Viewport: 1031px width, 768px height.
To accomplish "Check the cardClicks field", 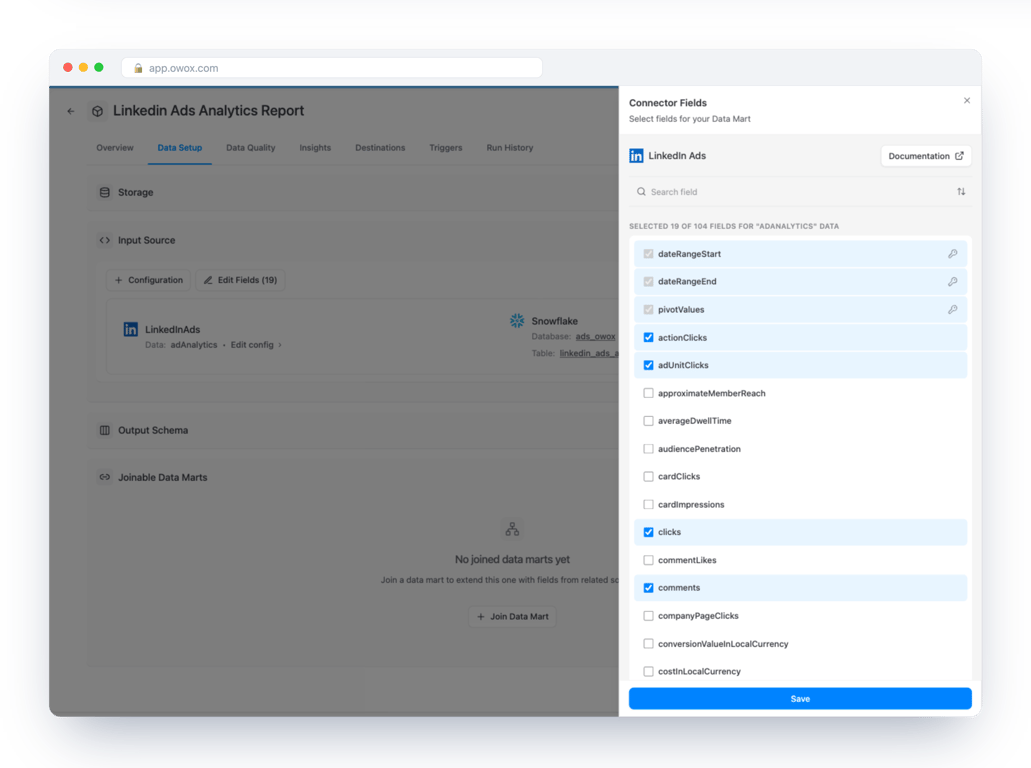I will point(648,477).
